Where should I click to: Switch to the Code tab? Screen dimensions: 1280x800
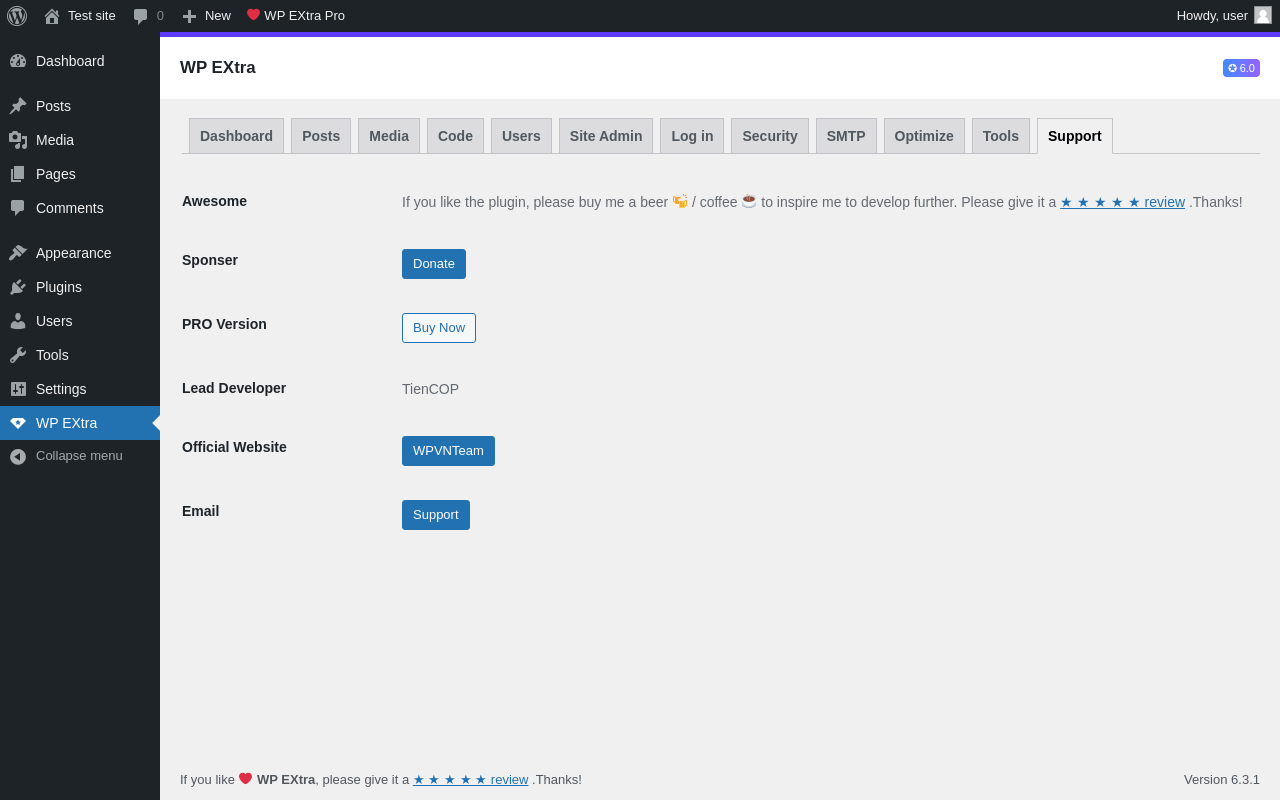click(x=455, y=136)
